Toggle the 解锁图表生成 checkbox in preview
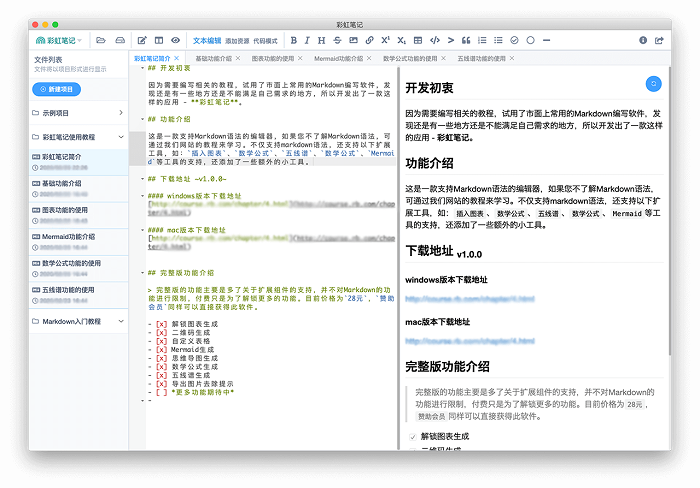The height and width of the screenshot is (488, 700). (x=412, y=437)
